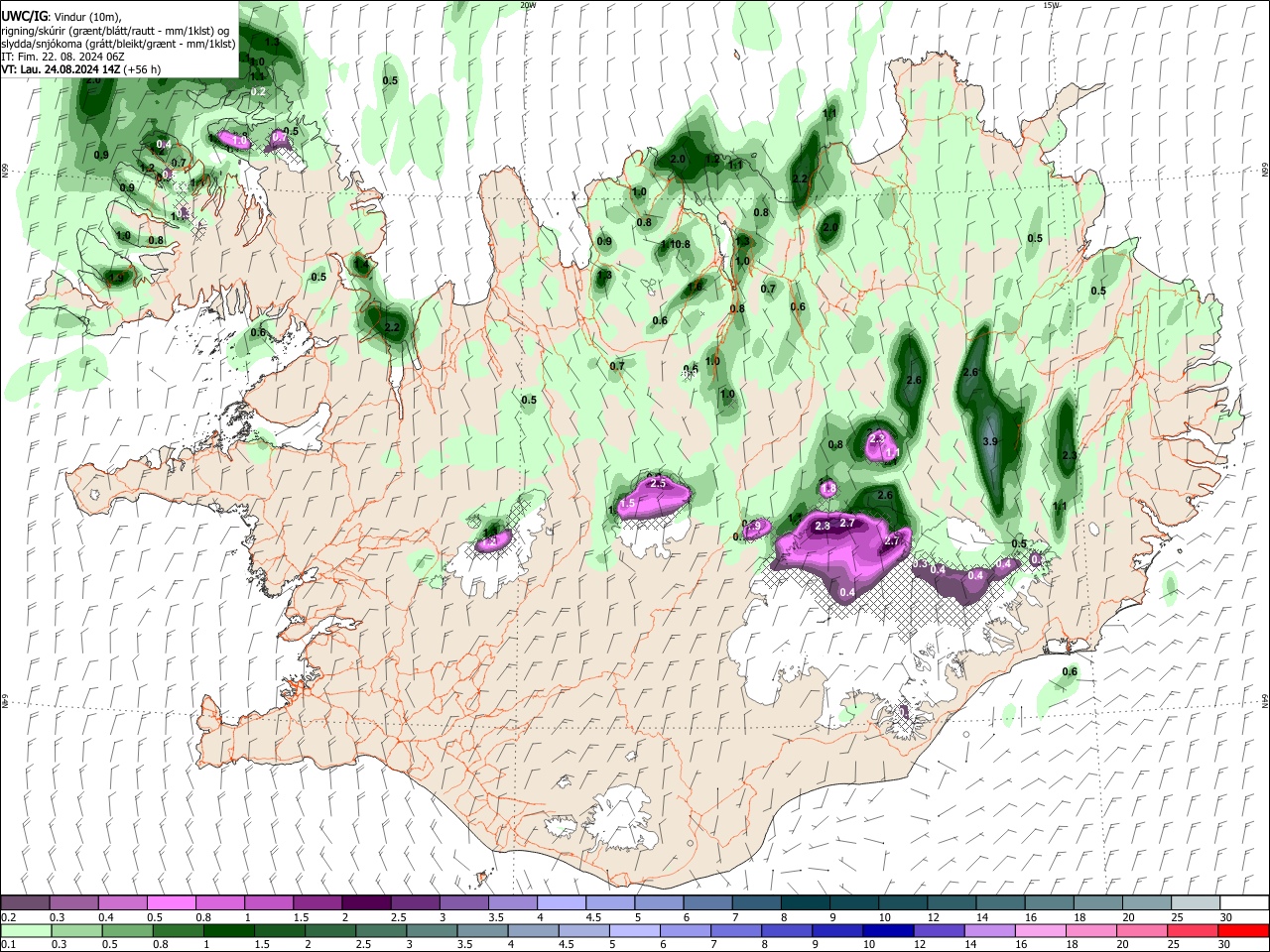
Task: Click the pale green 0.1 swatch in lower legend row
Action: coord(26,931)
